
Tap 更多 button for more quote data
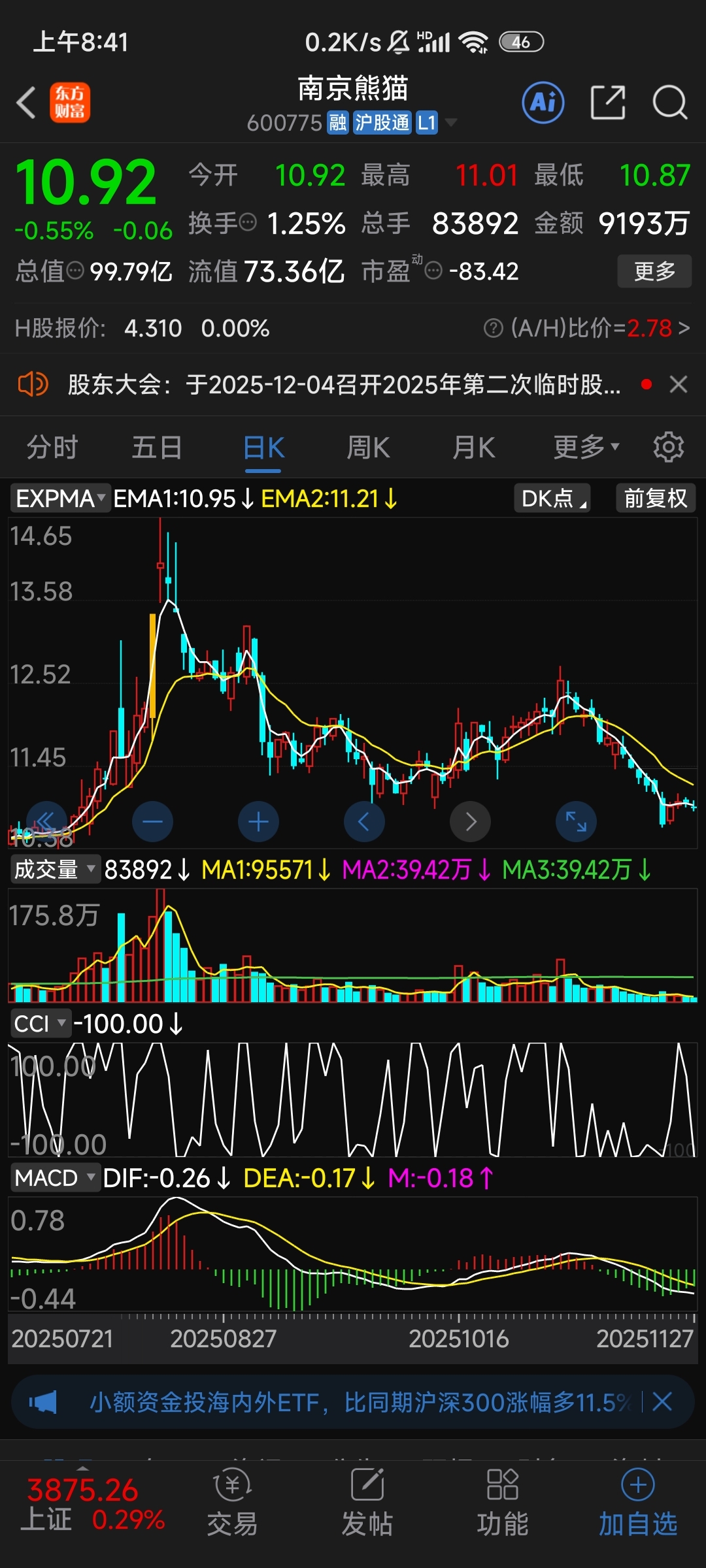pyautogui.click(x=654, y=271)
